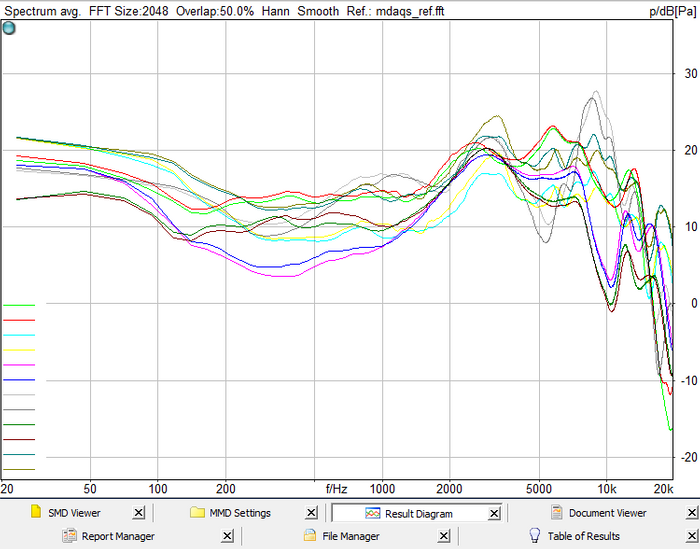Click the f/Hz frequency axis label
Image resolution: width=700 pixels, height=549 pixels.
(336, 489)
